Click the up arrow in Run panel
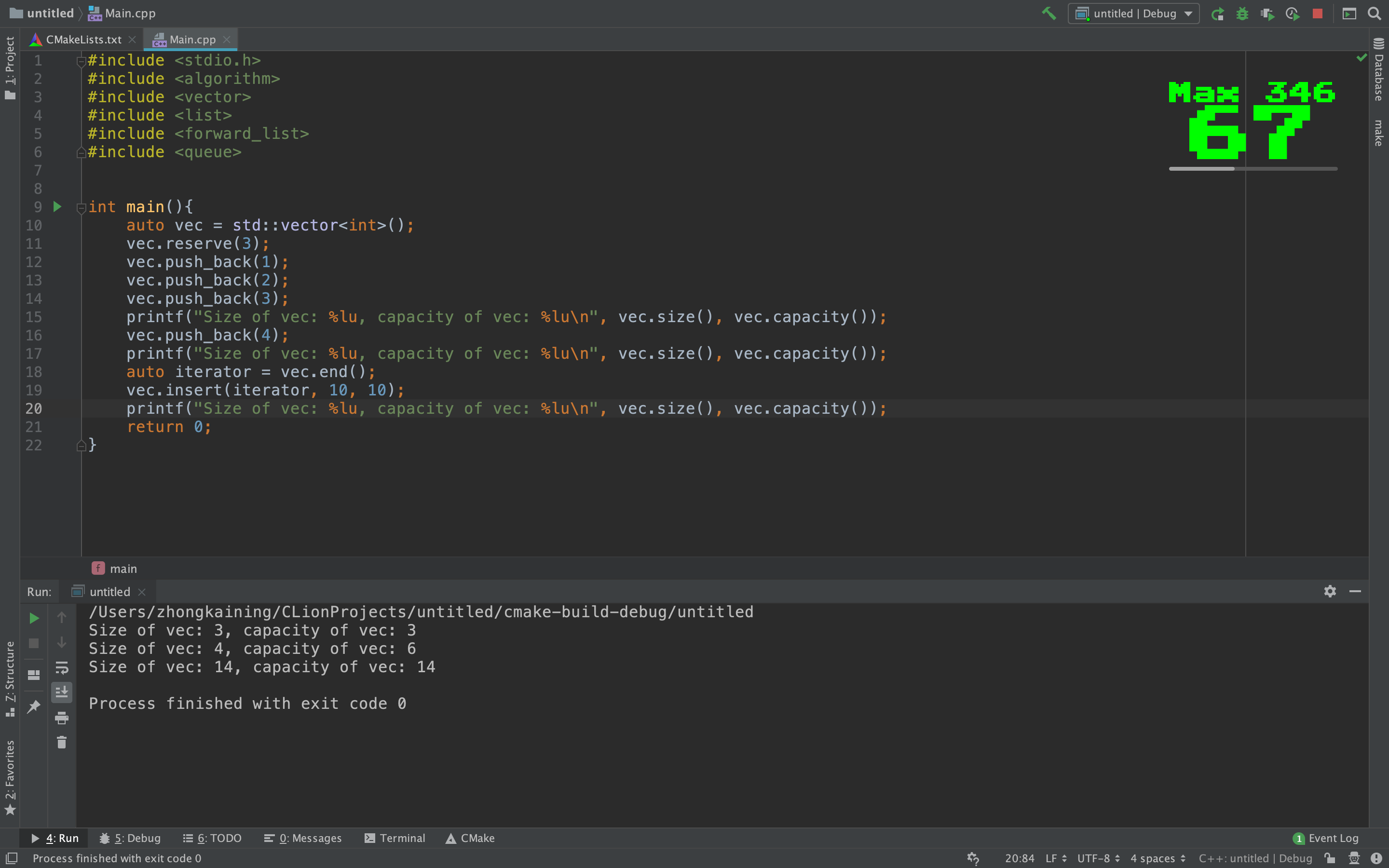The width and height of the screenshot is (1389, 868). [x=61, y=618]
